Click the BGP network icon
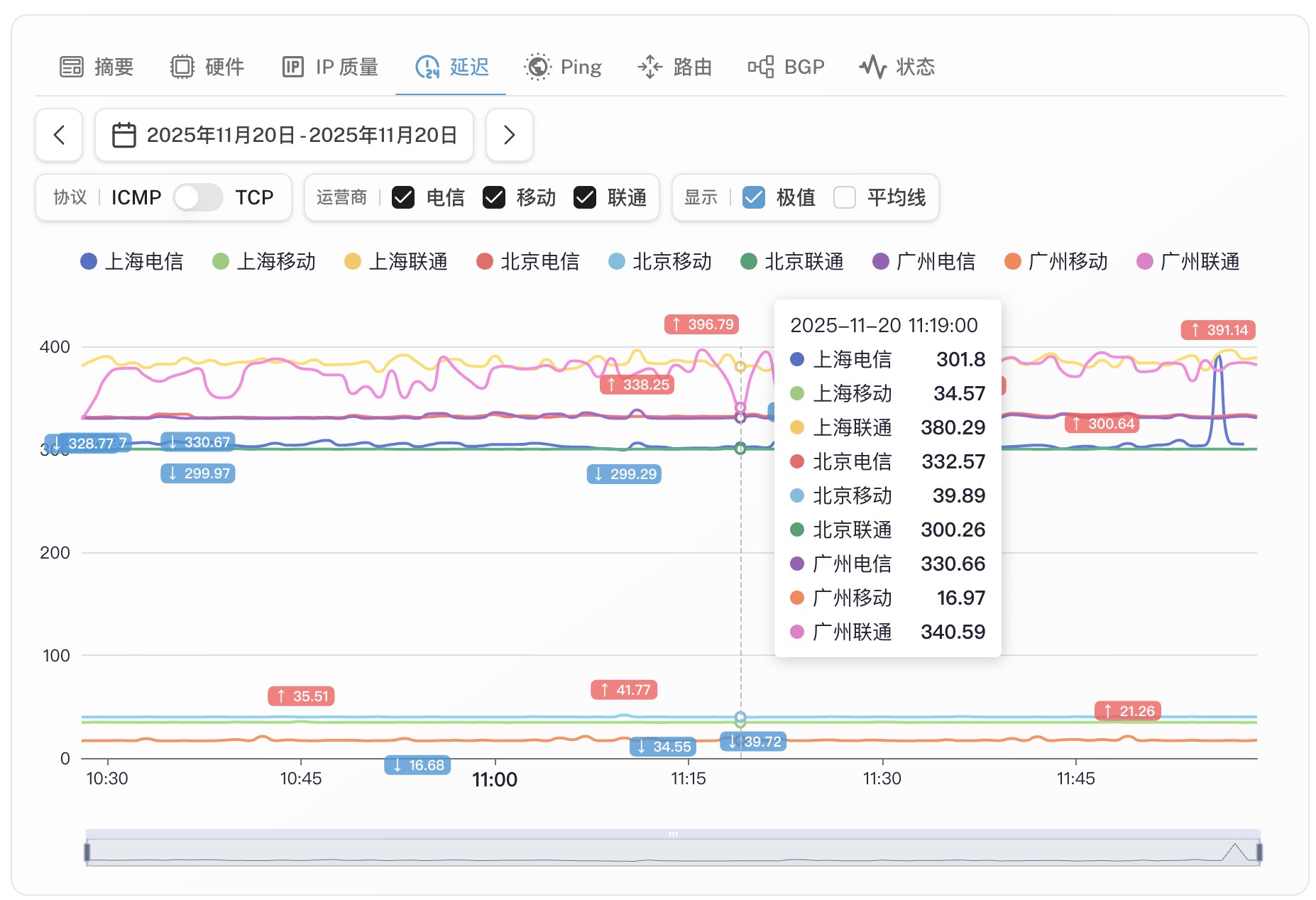The width and height of the screenshot is (1316, 900). pos(760,67)
